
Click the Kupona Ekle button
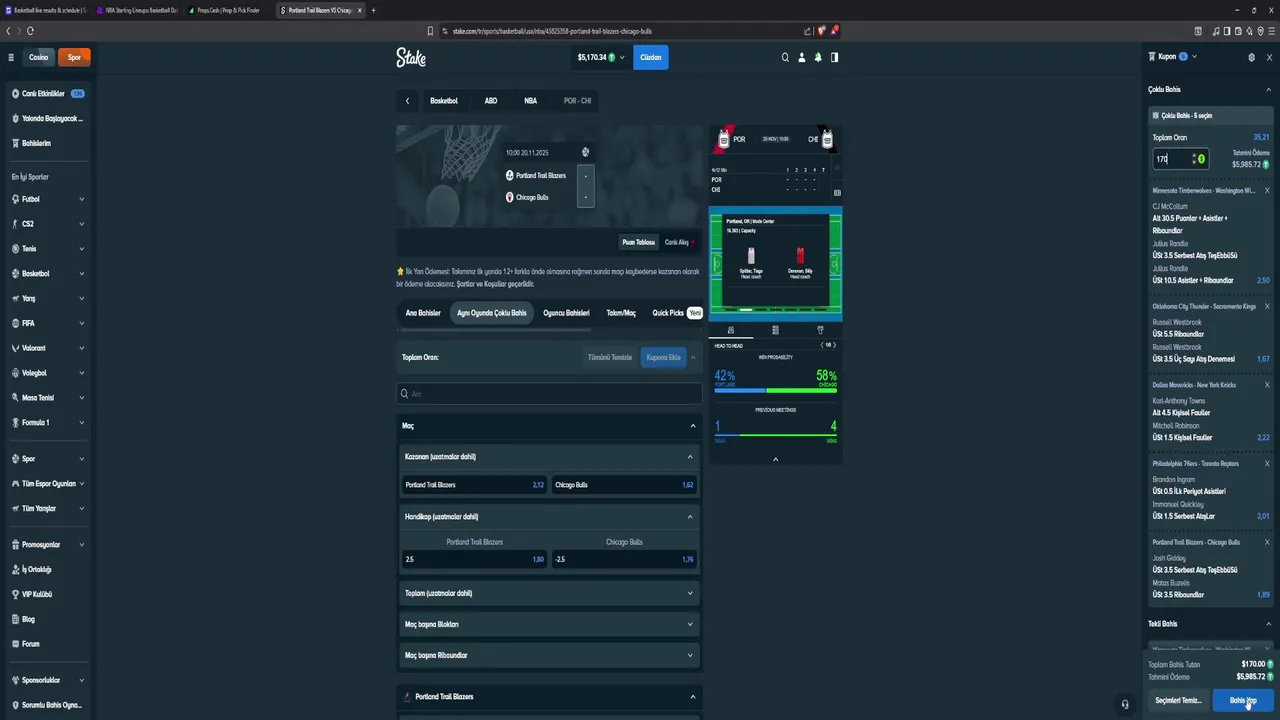[663, 357]
